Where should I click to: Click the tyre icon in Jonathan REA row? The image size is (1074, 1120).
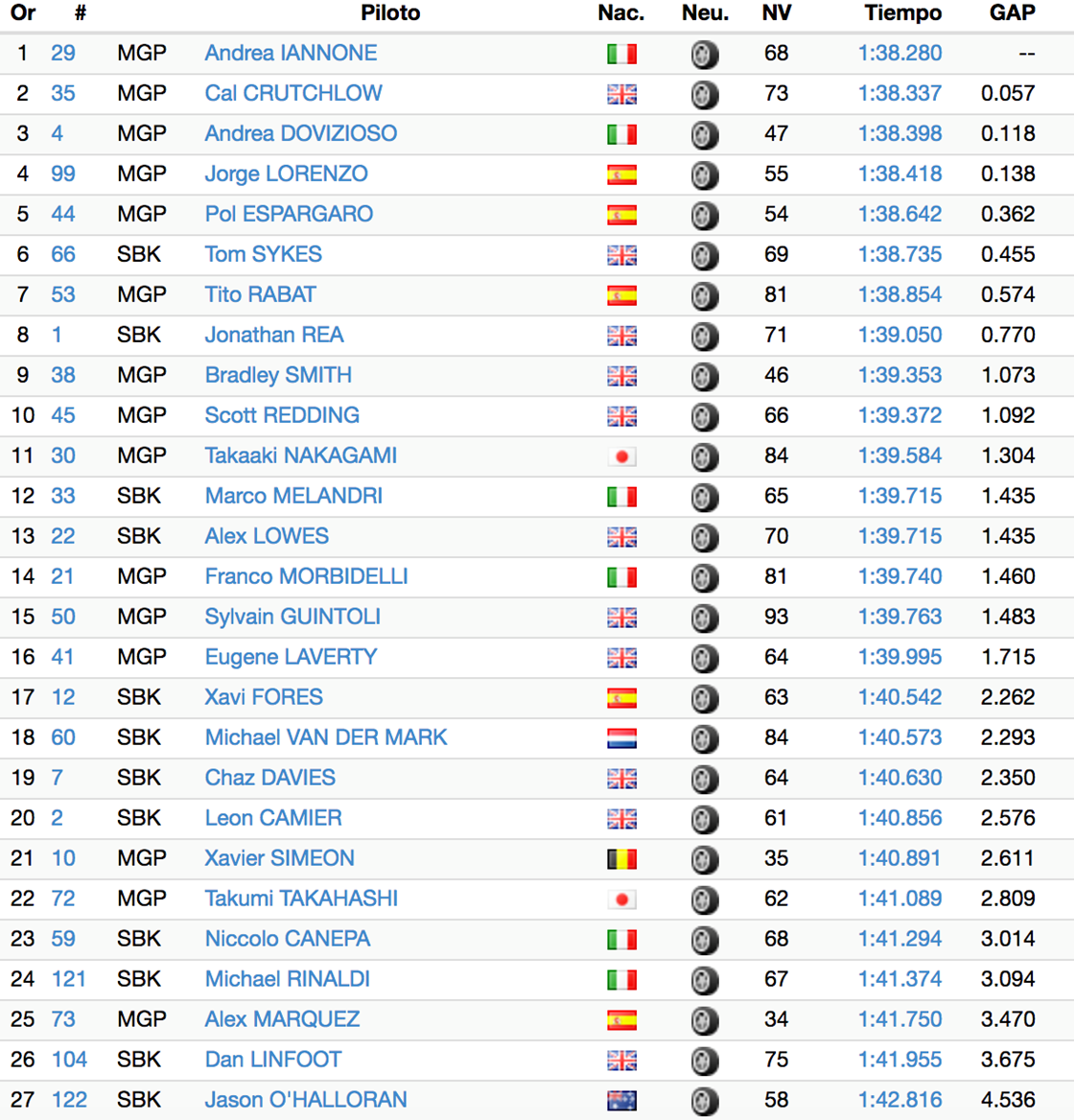705,337
